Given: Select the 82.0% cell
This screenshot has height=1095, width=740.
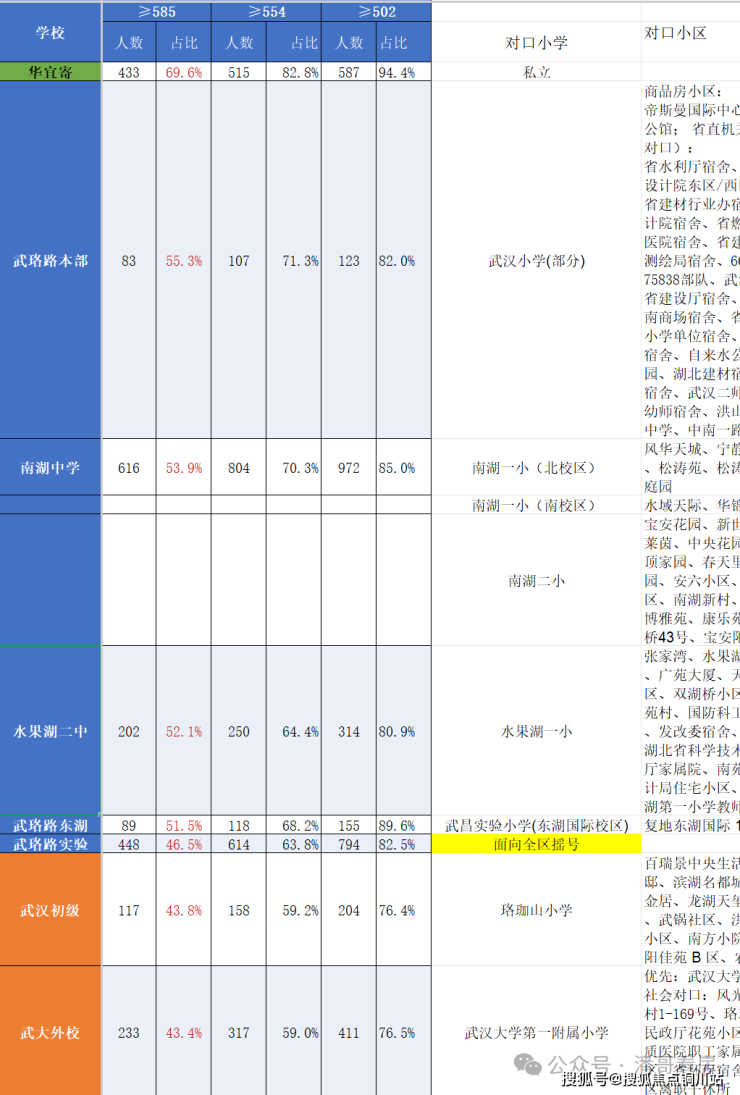Looking at the screenshot, I should [404, 260].
